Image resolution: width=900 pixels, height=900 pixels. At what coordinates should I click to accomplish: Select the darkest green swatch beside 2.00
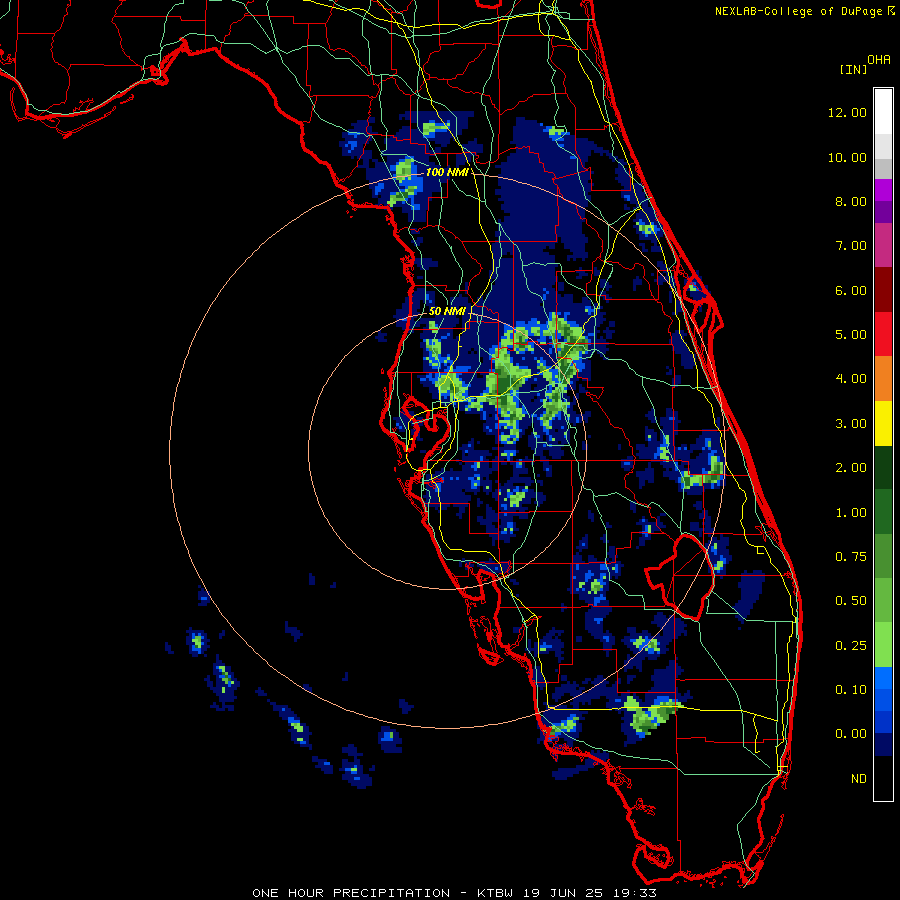[883, 467]
